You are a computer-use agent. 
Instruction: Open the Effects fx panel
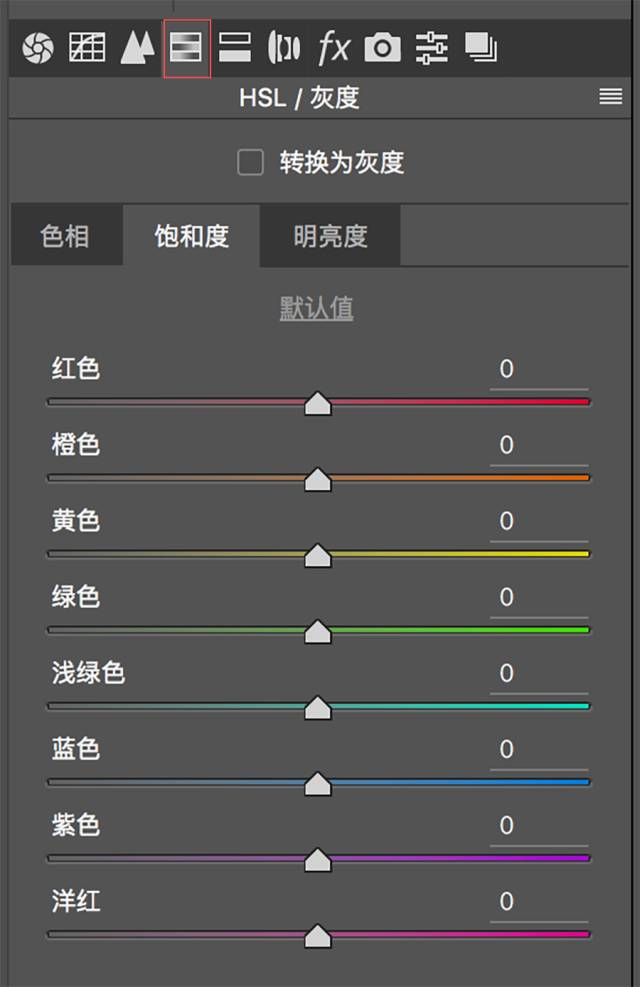coord(334,46)
